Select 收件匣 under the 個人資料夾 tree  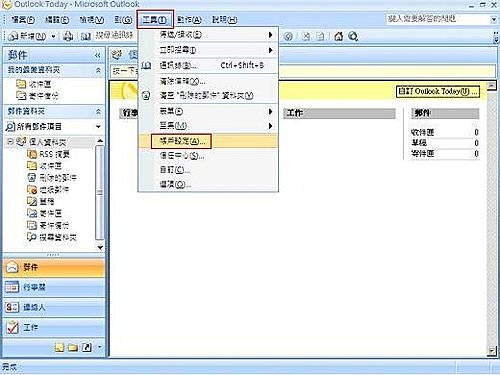point(51,166)
